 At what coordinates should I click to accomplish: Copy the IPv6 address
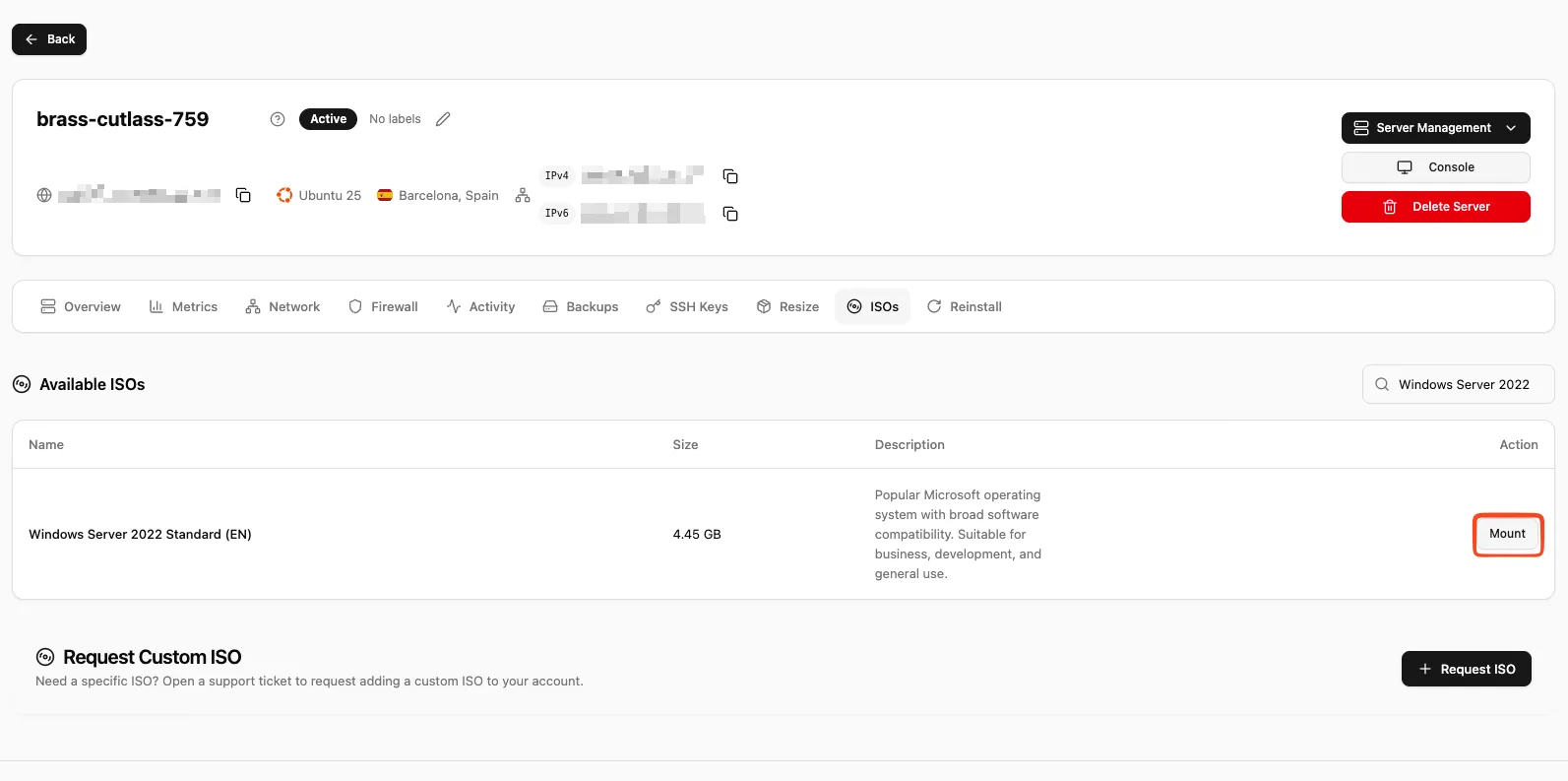click(x=730, y=214)
